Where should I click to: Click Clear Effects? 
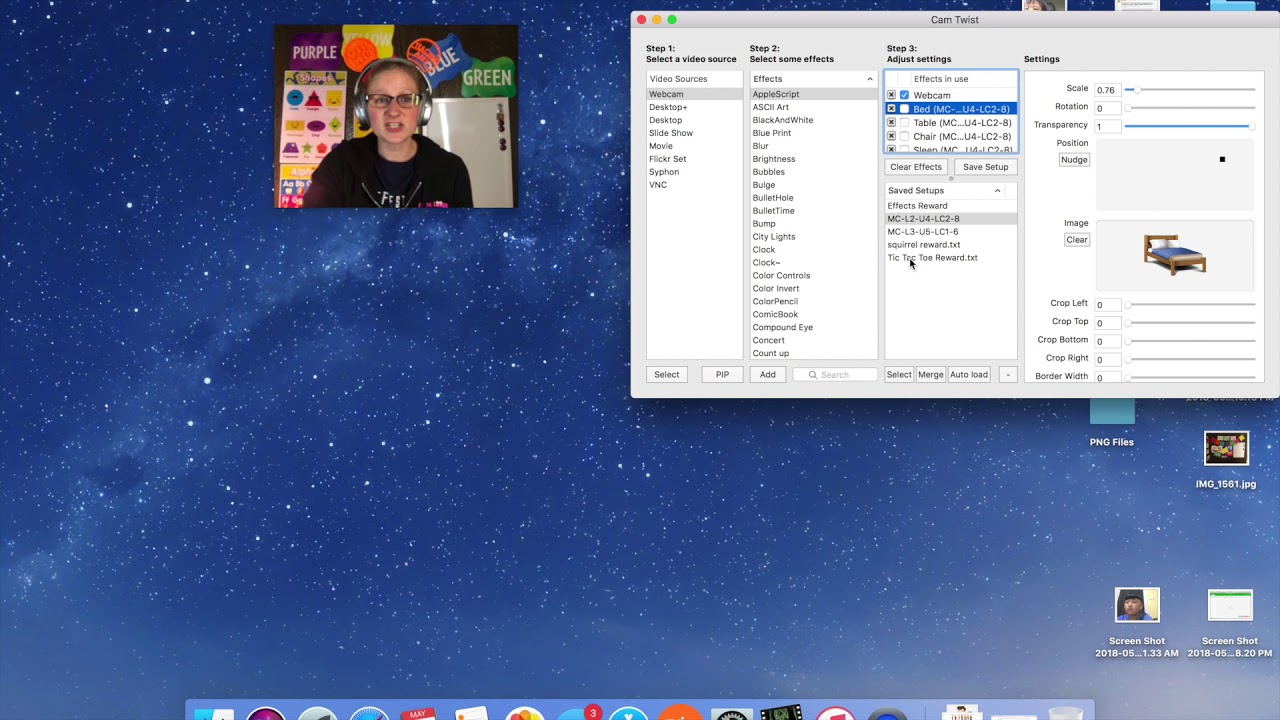click(916, 167)
